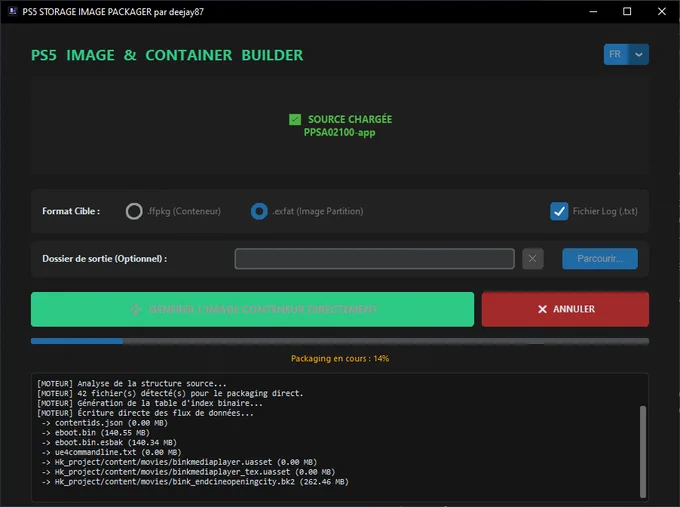Click log line Génération de la table d'index

point(150,403)
